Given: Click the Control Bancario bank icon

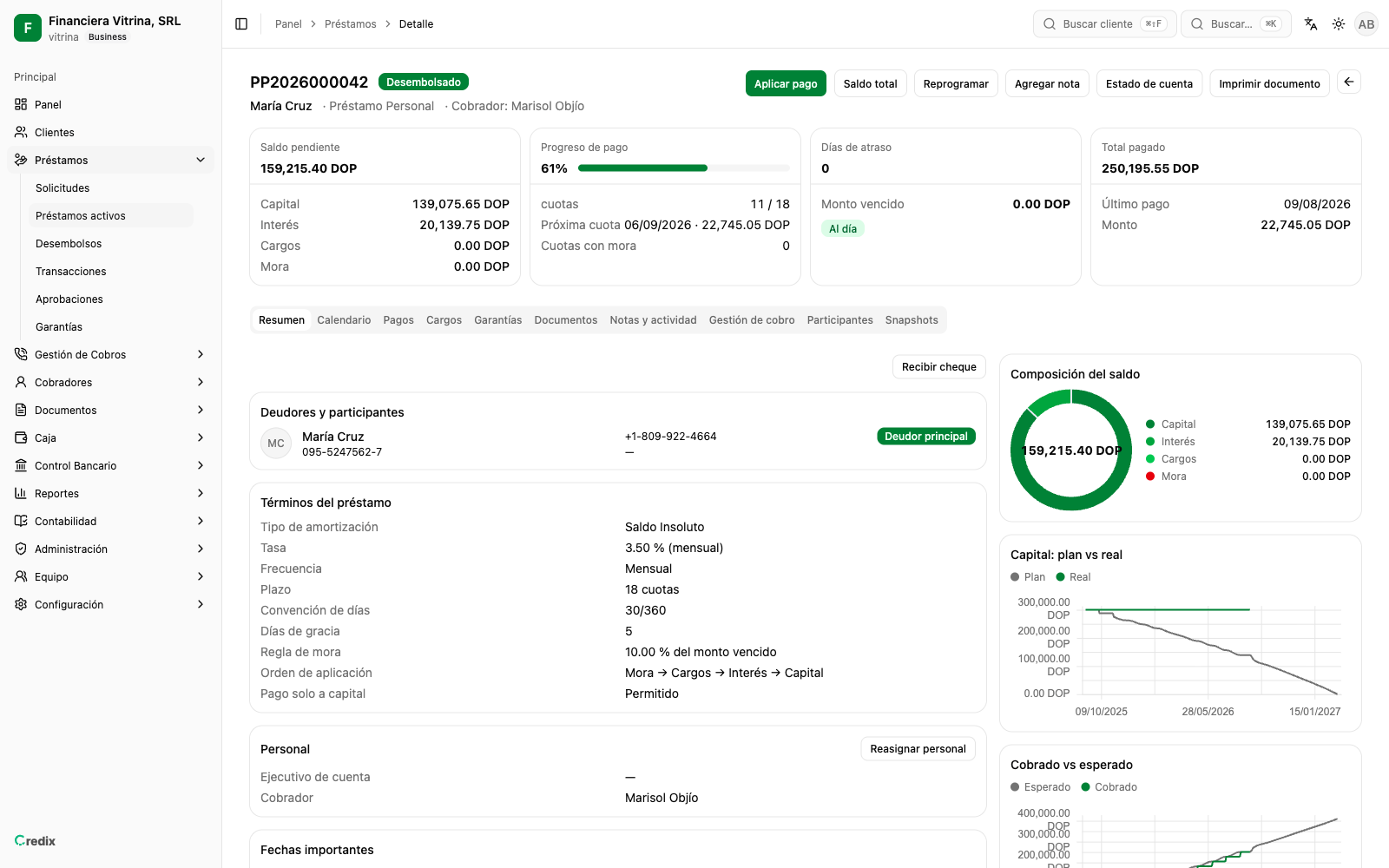Looking at the screenshot, I should pos(21,465).
